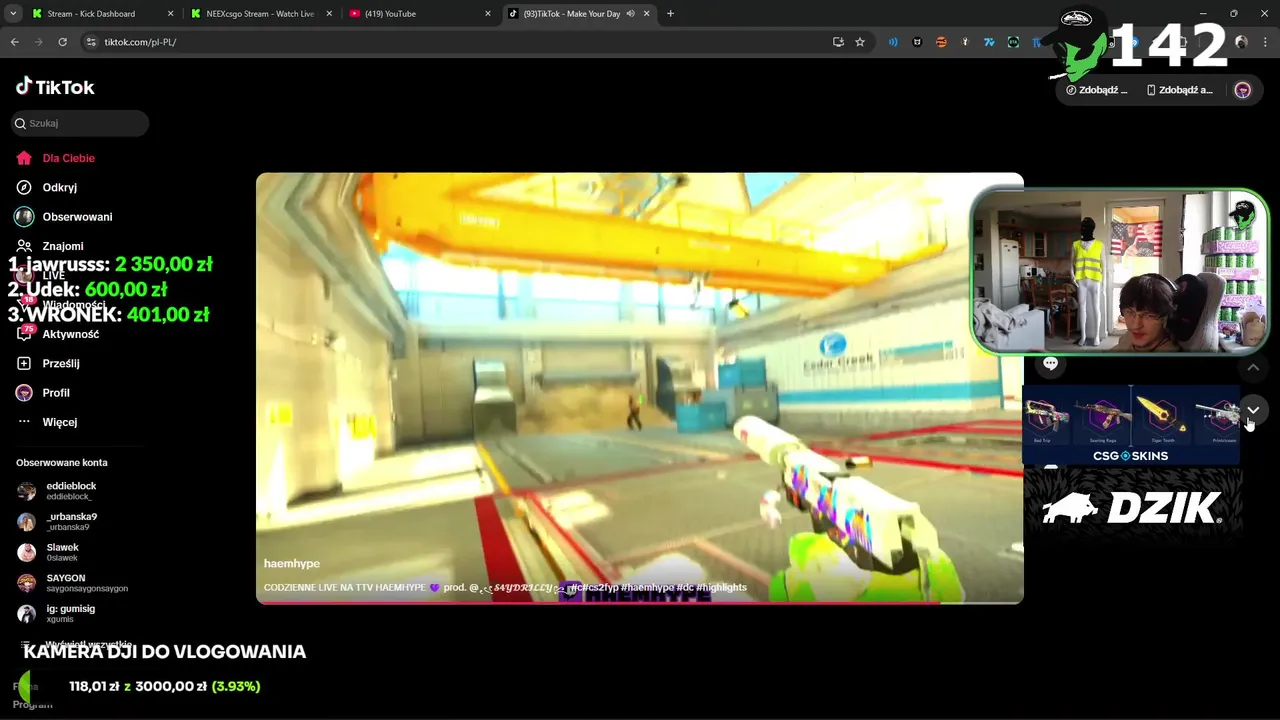This screenshot has width=1280, height=720.
Task: Click the browser forward arrow
Action: coord(38,42)
